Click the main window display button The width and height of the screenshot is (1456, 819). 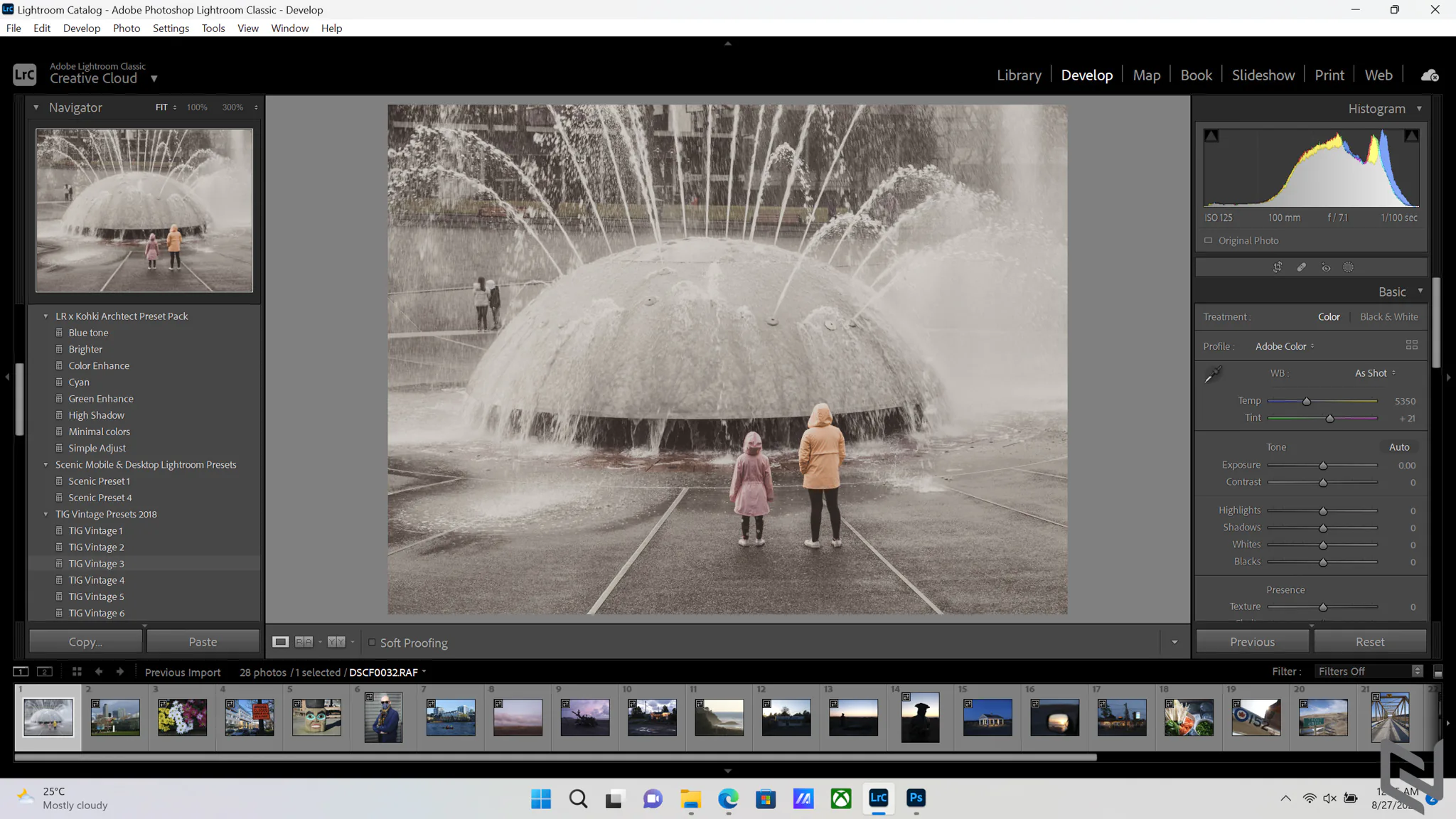[x=21, y=672]
